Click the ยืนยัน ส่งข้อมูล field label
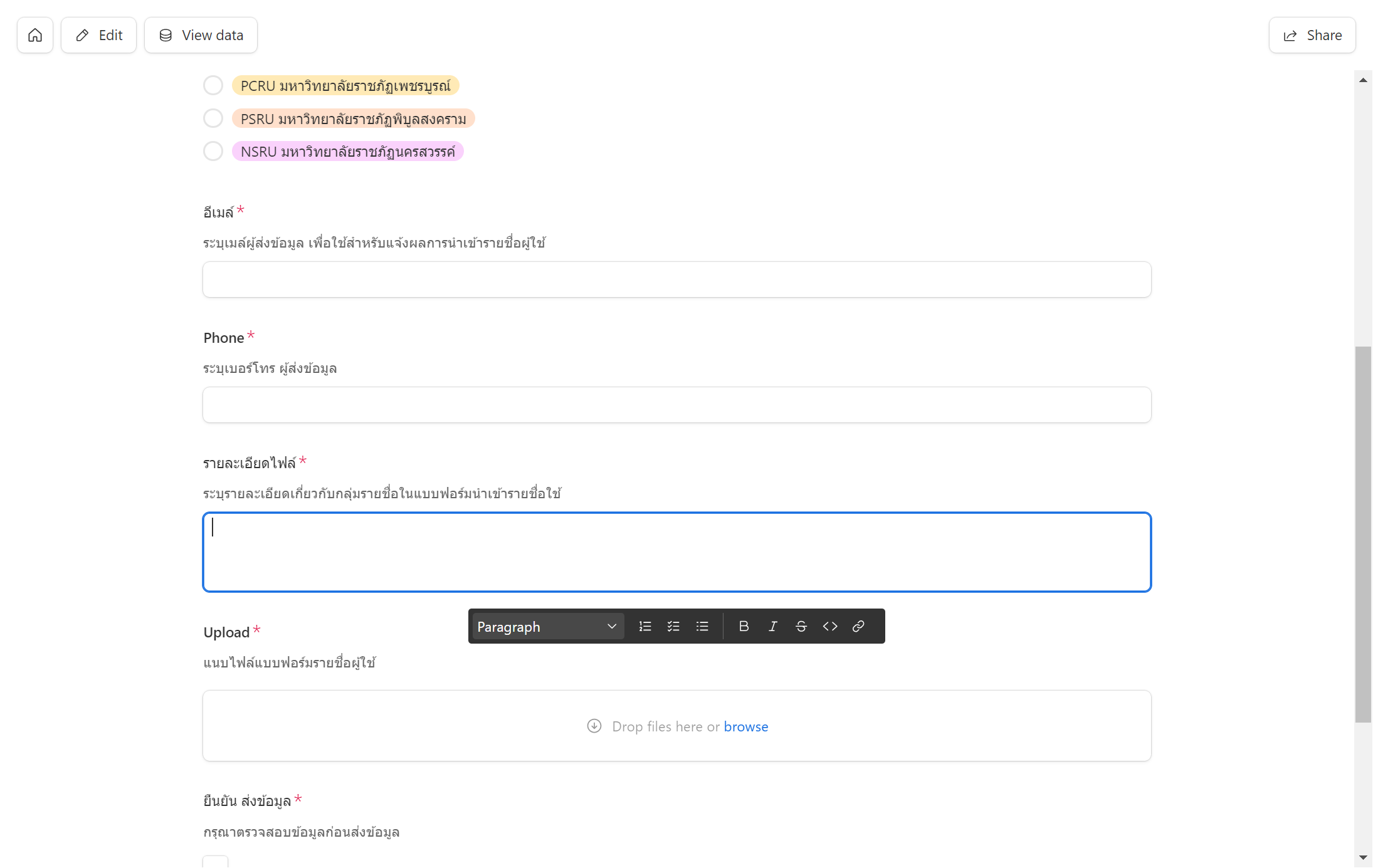The width and height of the screenshot is (1373, 868). click(247, 801)
